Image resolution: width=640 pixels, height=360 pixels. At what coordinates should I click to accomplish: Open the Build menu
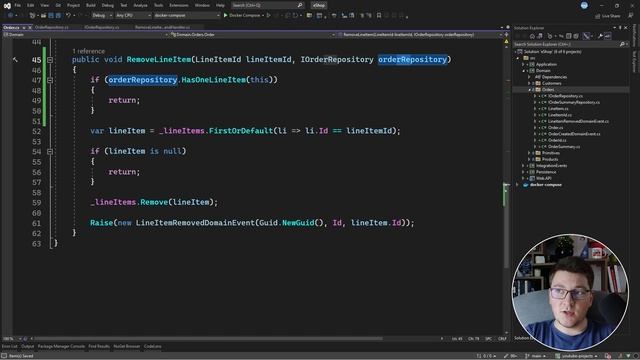coord(91,5)
